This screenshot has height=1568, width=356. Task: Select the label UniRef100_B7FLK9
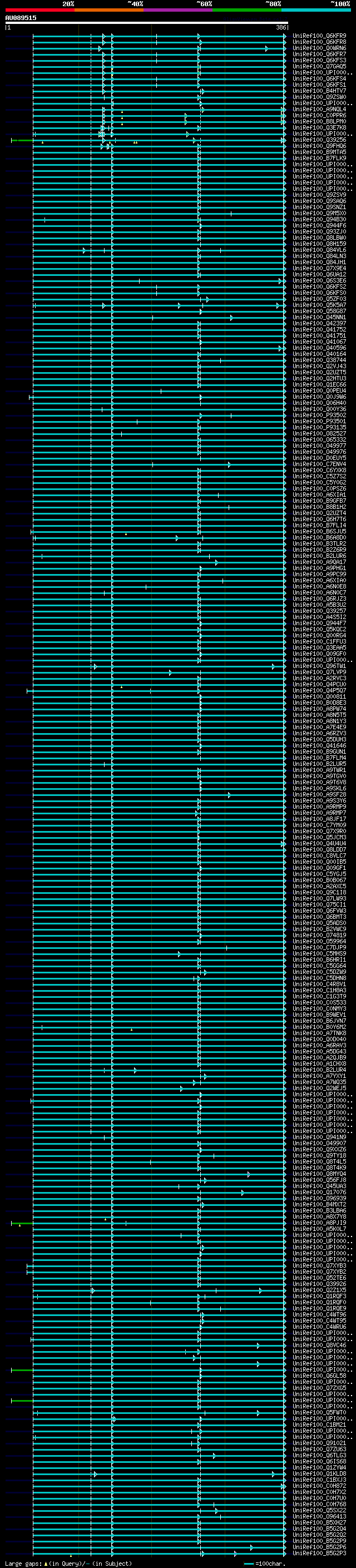pyautogui.click(x=319, y=159)
